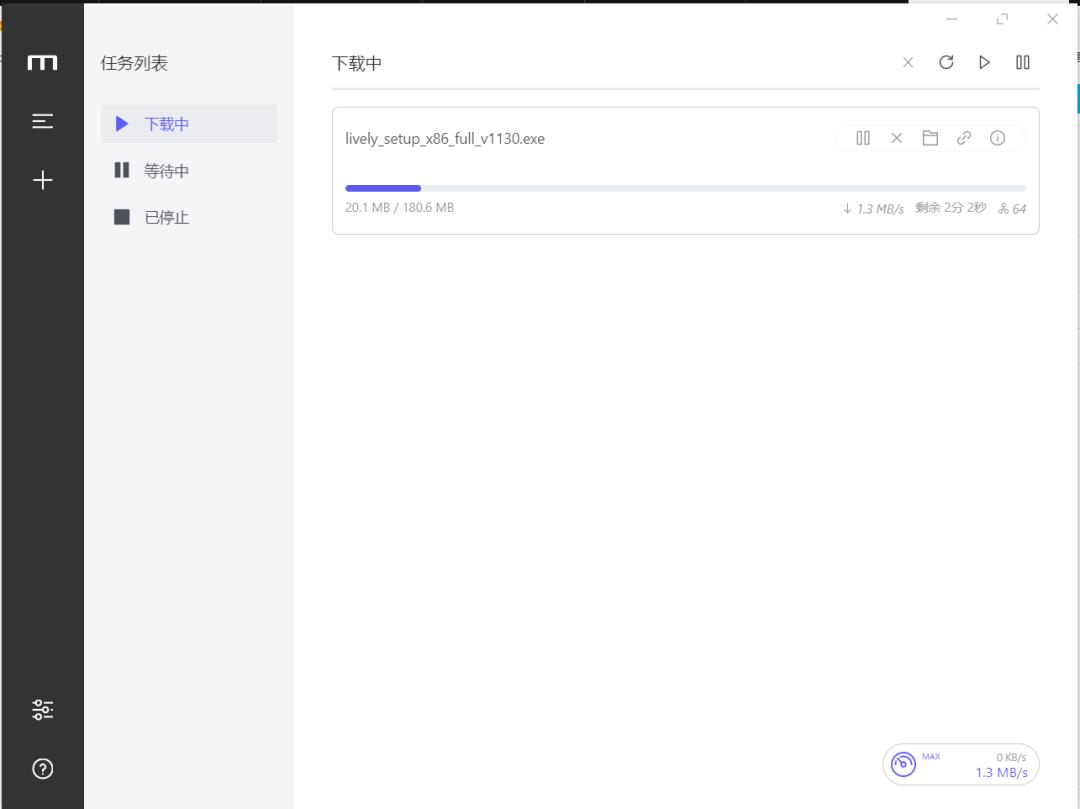Show lively_setup file in folder
1080x809 pixels.
pos(930,138)
